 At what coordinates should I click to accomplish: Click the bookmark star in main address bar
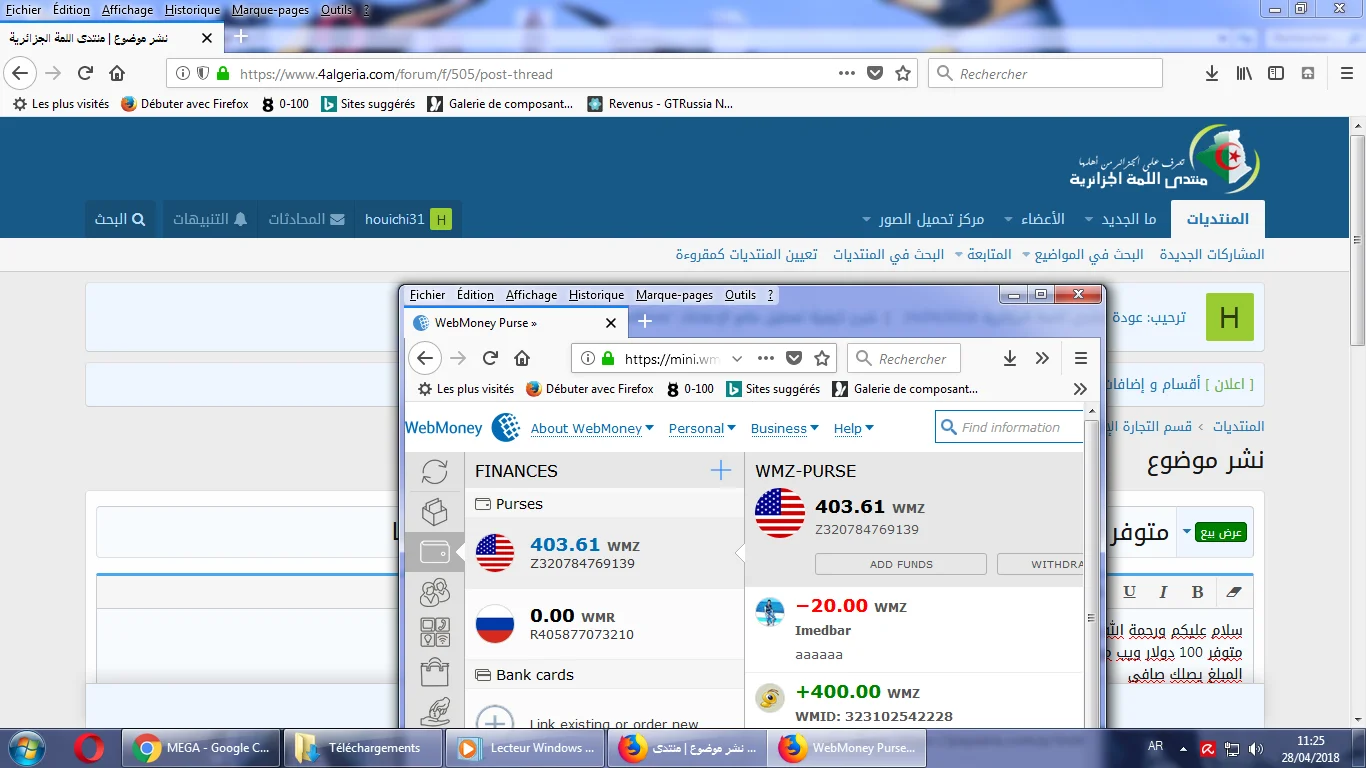click(903, 73)
